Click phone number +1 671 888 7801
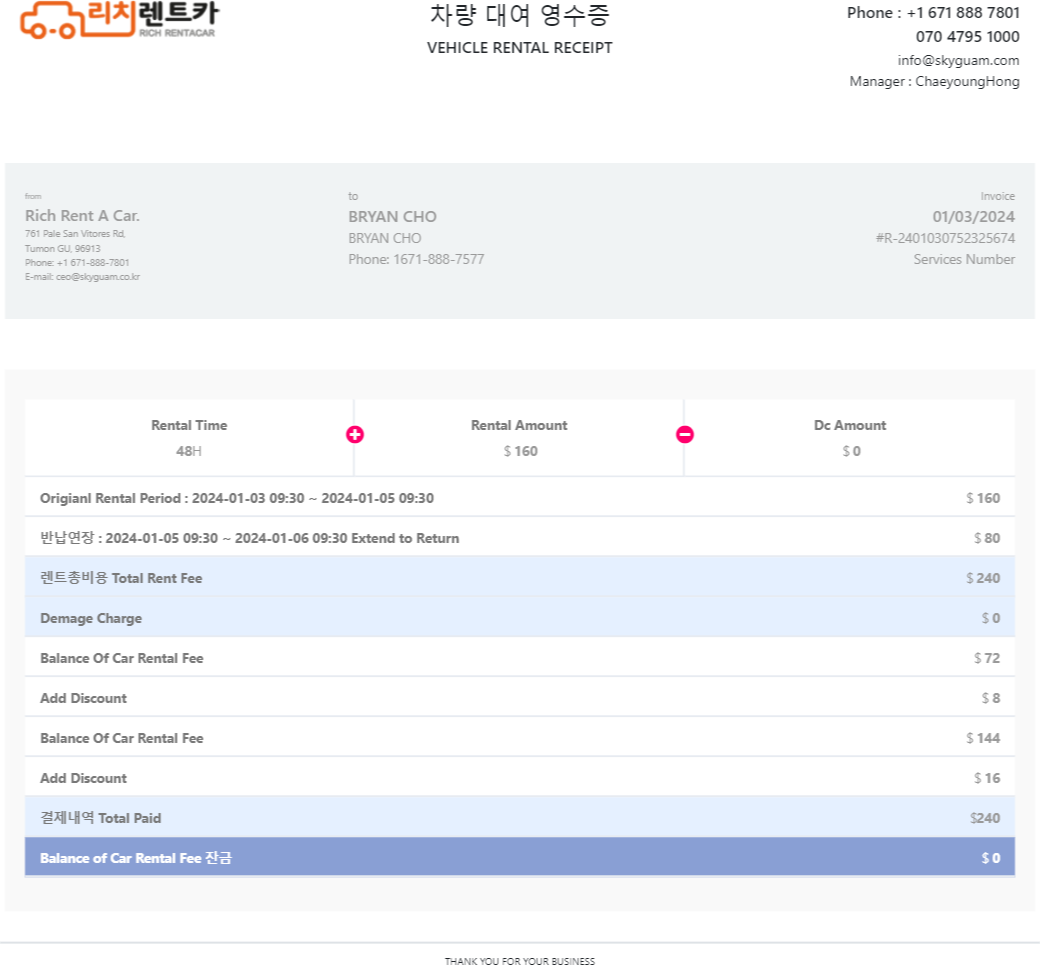 tap(963, 13)
